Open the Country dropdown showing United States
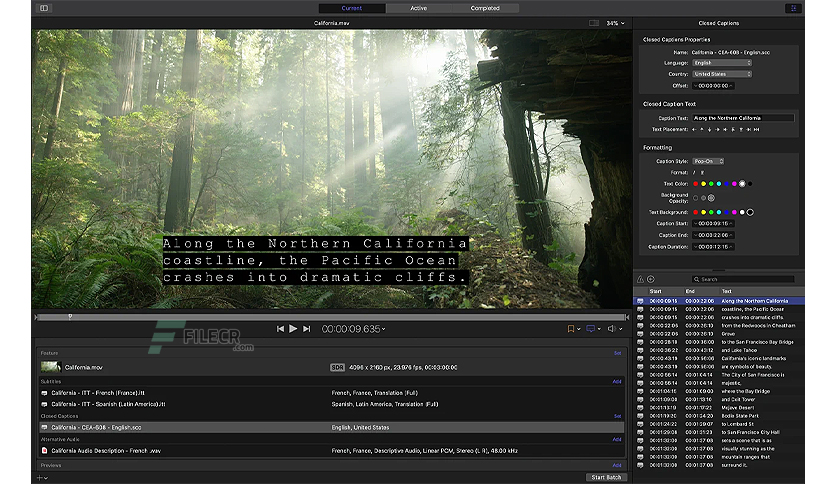The width and height of the screenshot is (836, 484). (x=722, y=74)
